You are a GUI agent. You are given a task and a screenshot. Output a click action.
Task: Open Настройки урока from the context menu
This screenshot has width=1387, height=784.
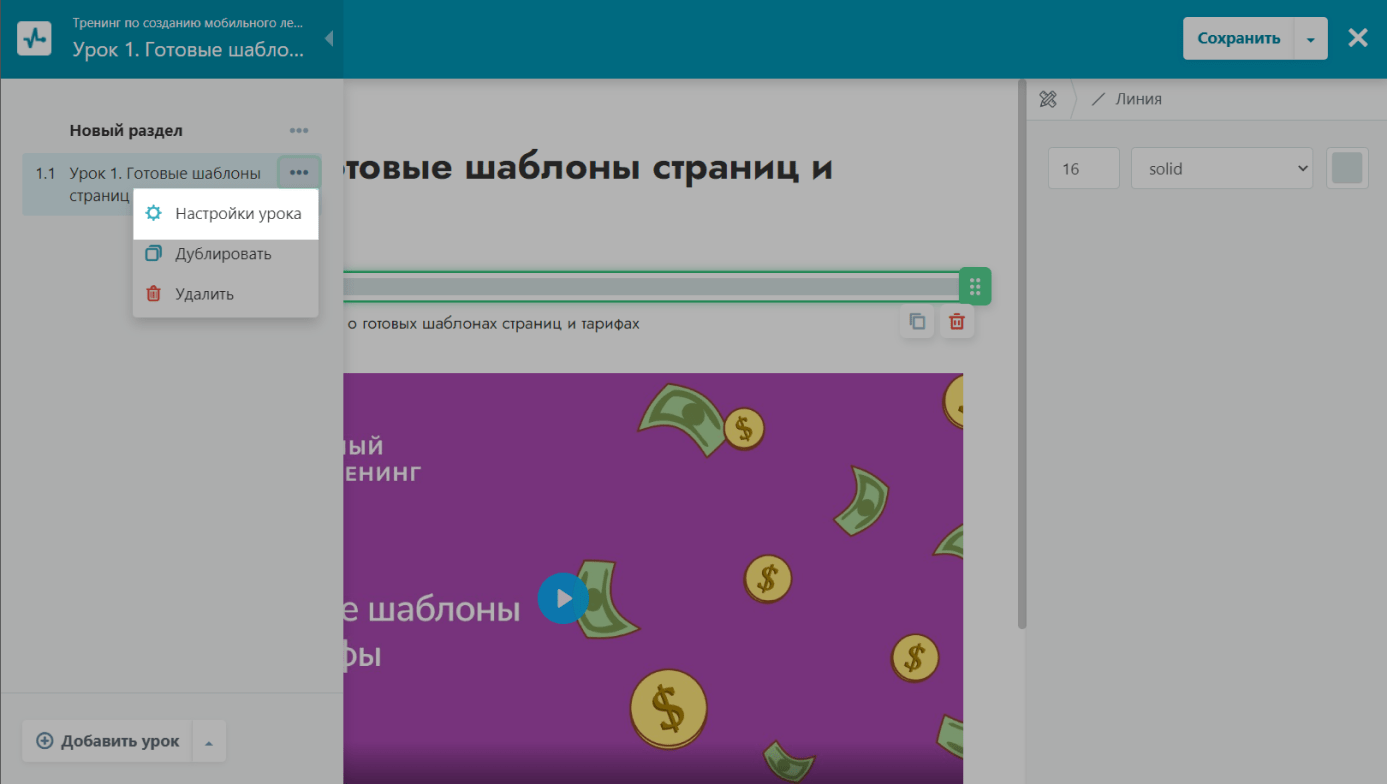tap(226, 214)
